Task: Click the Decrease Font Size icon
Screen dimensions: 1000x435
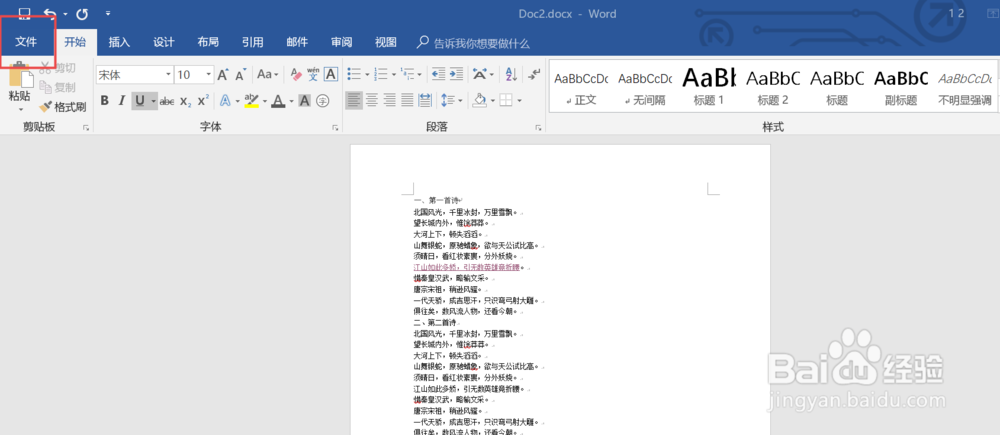Action: [240, 75]
